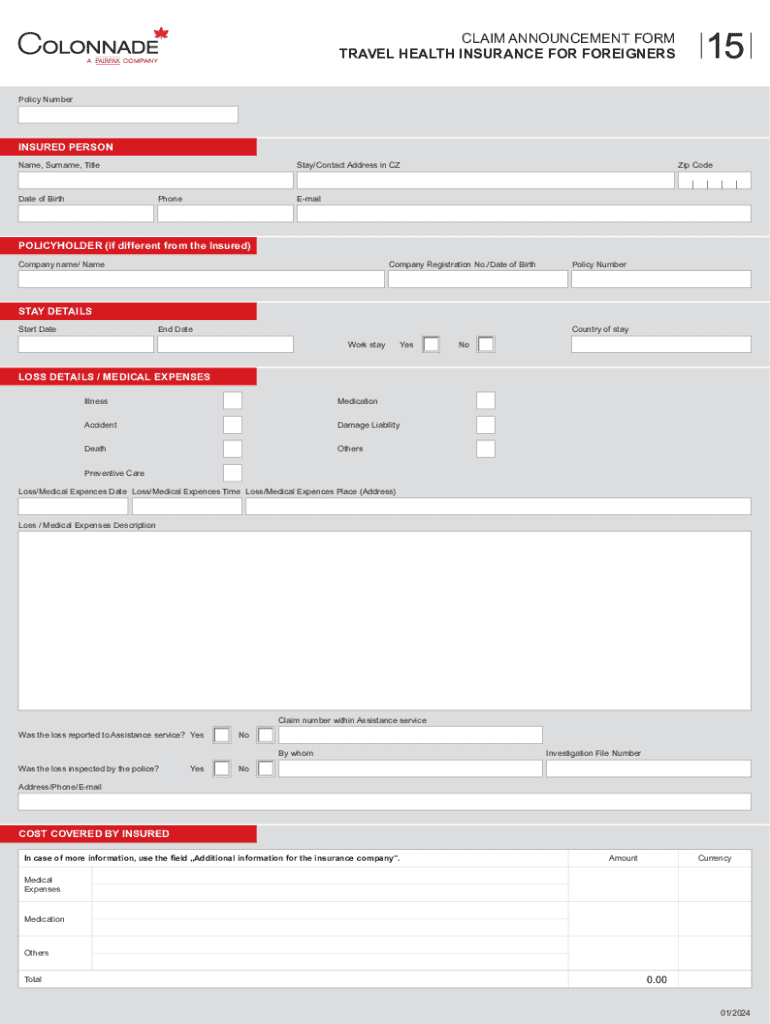Select the Death checkbox
The image size is (770, 1024).
coord(232,449)
